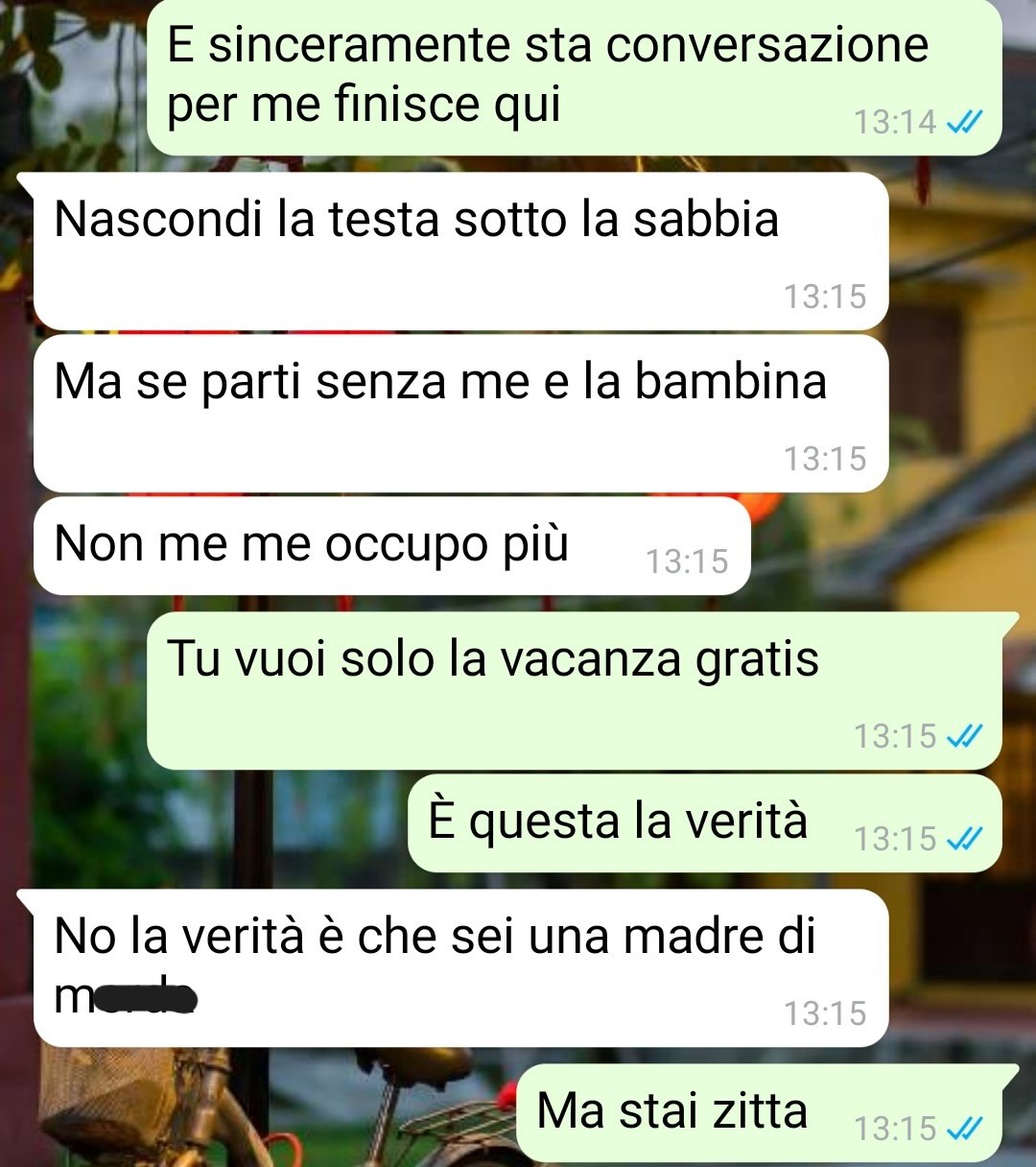The width and height of the screenshot is (1036, 1167).
Task: Tap the read ticks next to 'Ma stai zitta'
Action: (x=964, y=1128)
